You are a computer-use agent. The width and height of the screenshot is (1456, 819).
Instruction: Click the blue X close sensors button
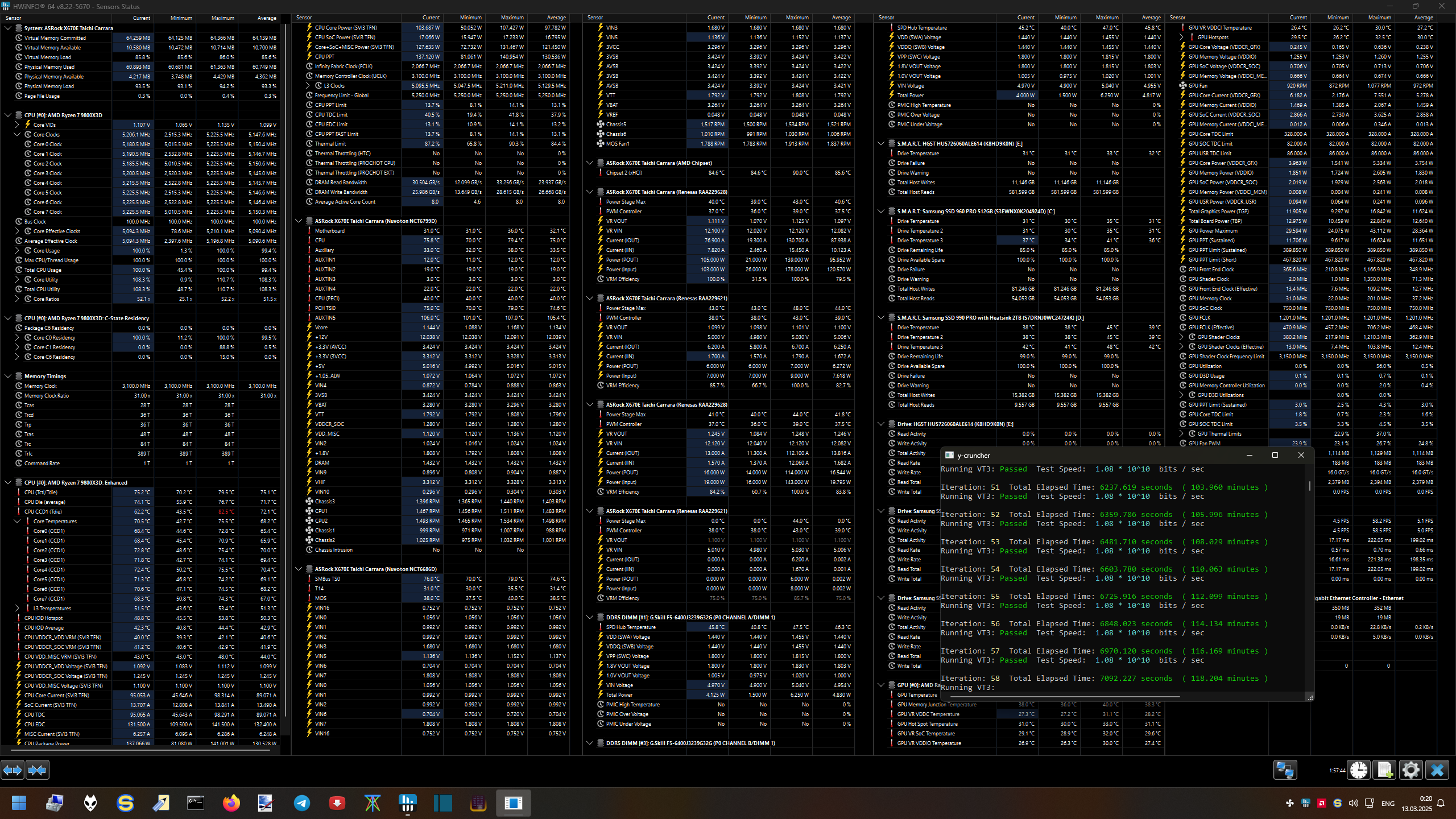[1437, 770]
